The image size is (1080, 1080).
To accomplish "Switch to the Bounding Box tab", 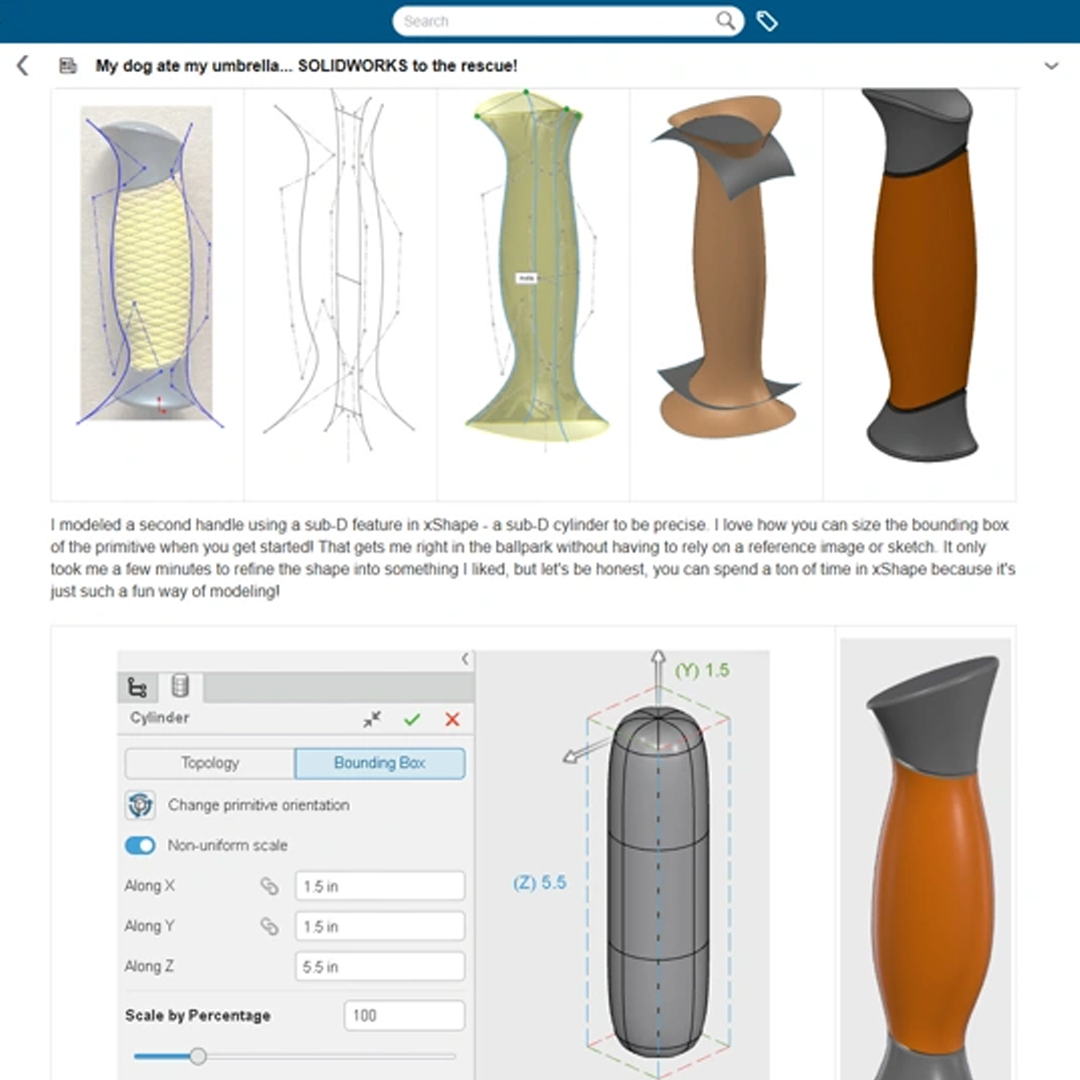I will 380,763.
